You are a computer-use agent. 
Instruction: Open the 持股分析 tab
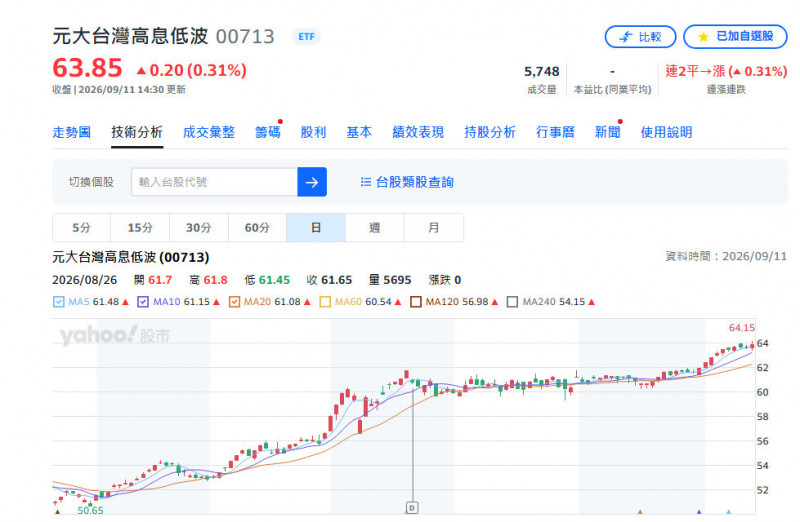pos(490,133)
